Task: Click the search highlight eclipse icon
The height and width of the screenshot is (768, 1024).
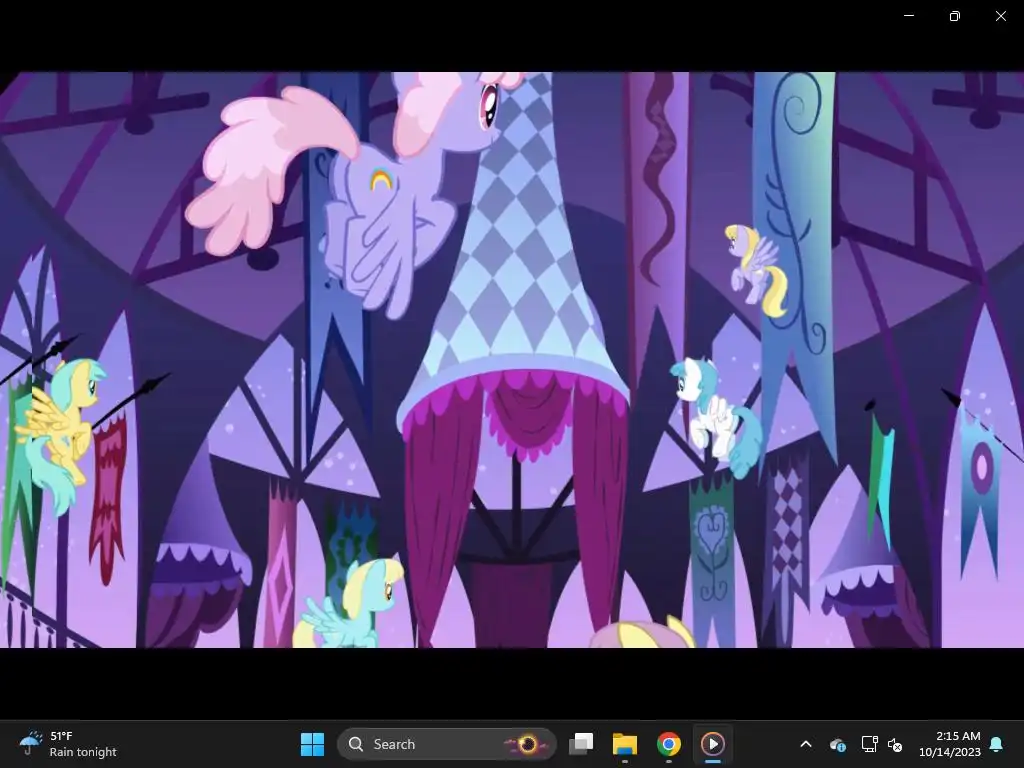Action: pyautogui.click(x=526, y=744)
